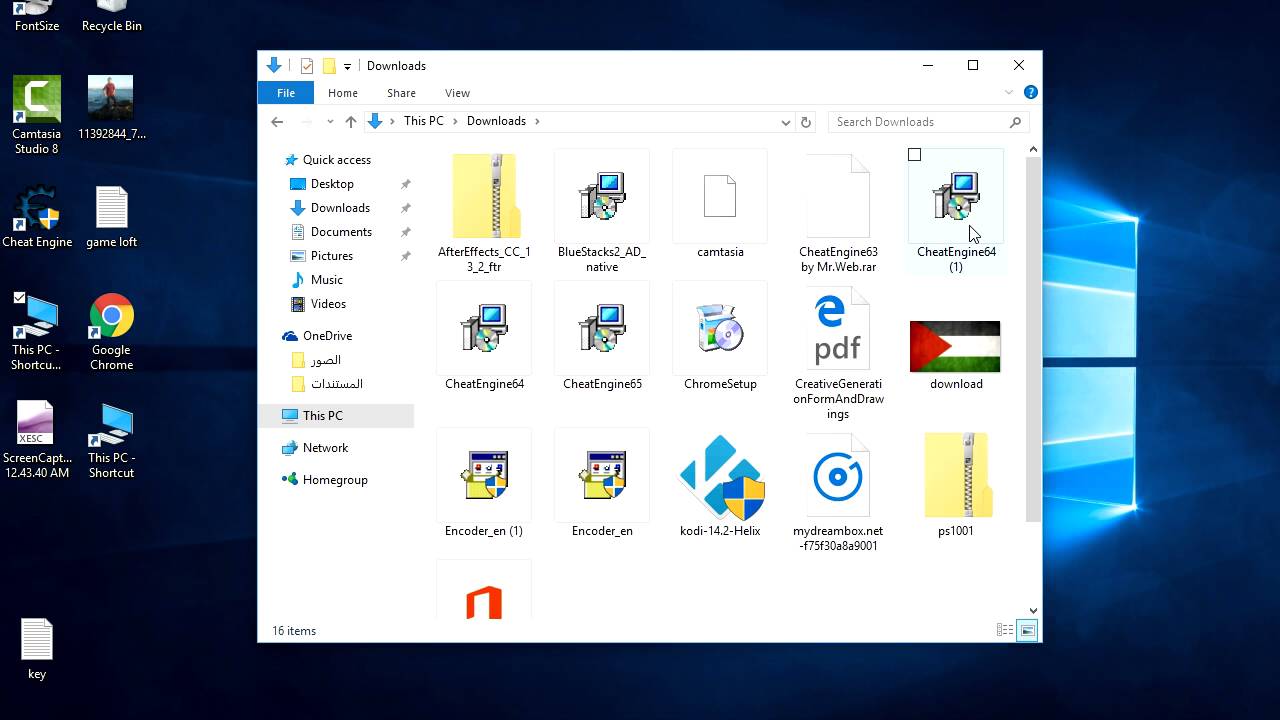Select the download flag image thumbnail

pyautogui.click(x=955, y=346)
